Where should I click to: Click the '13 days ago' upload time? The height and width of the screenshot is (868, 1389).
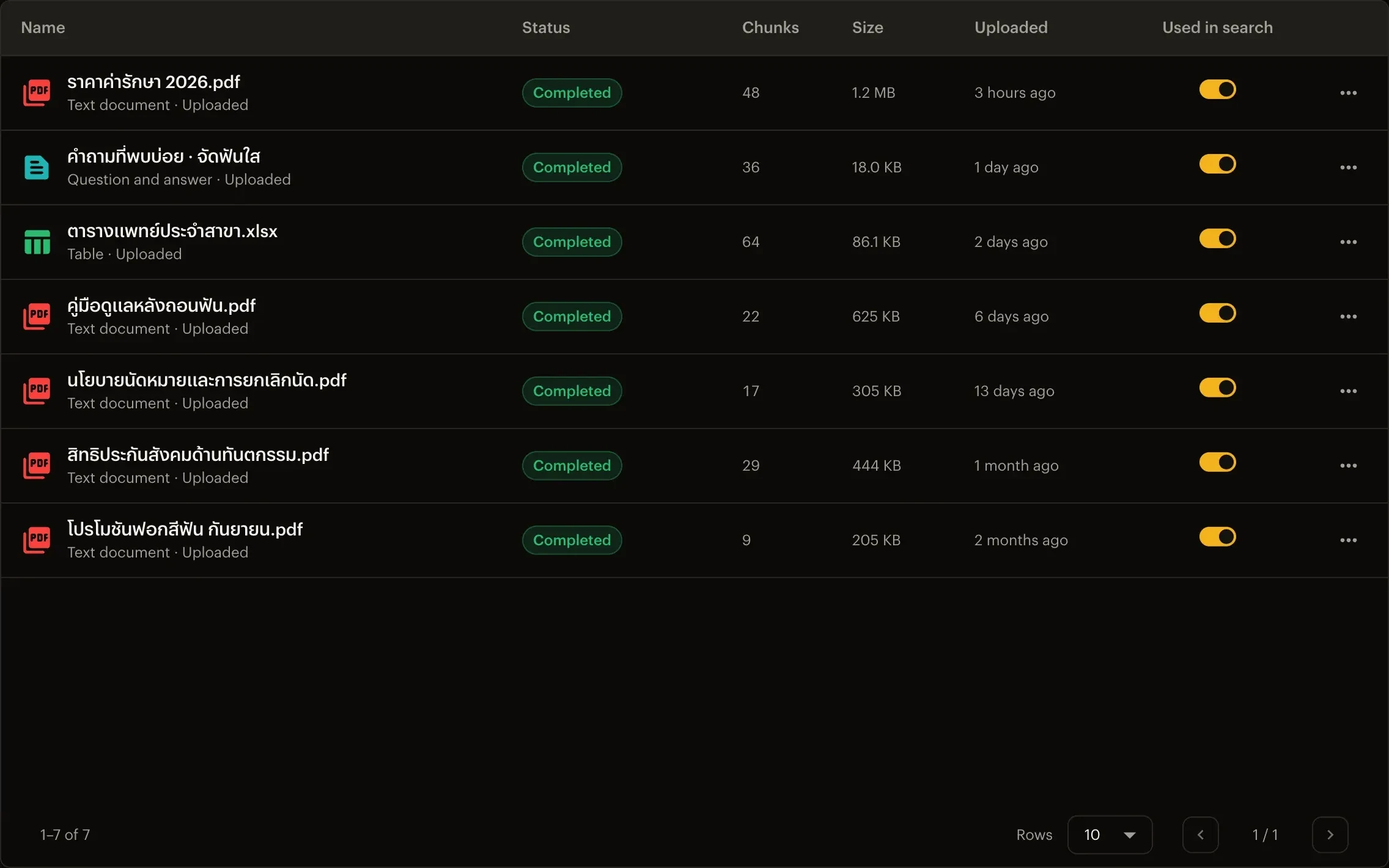[x=1014, y=391]
